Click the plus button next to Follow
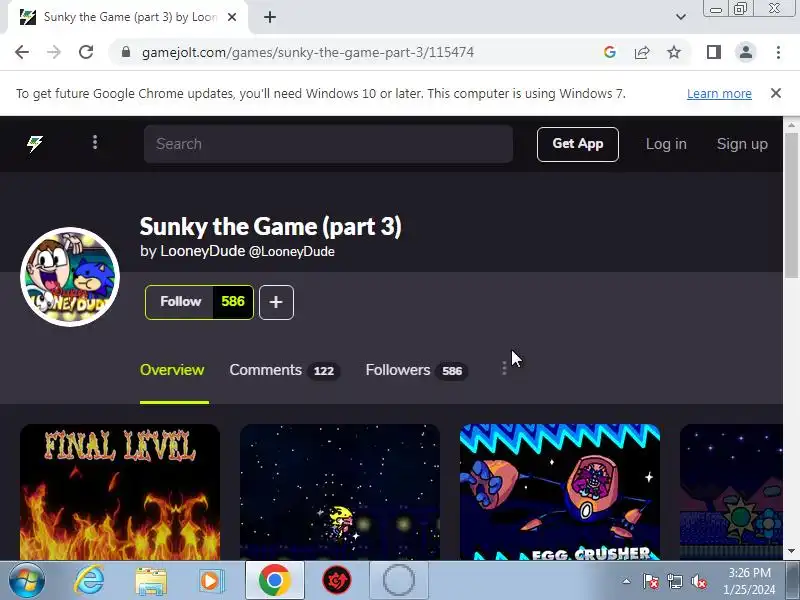 (276, 302)
